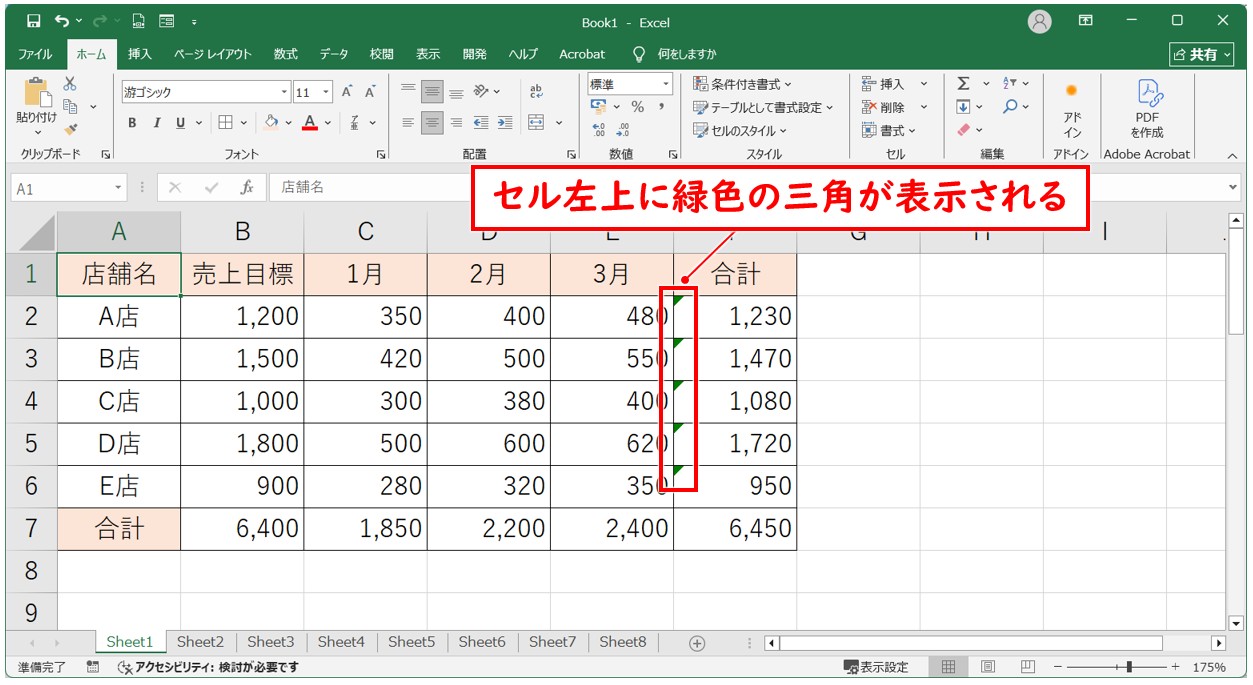
Task: Click the decrease indent icon
Action: [481, 123]
